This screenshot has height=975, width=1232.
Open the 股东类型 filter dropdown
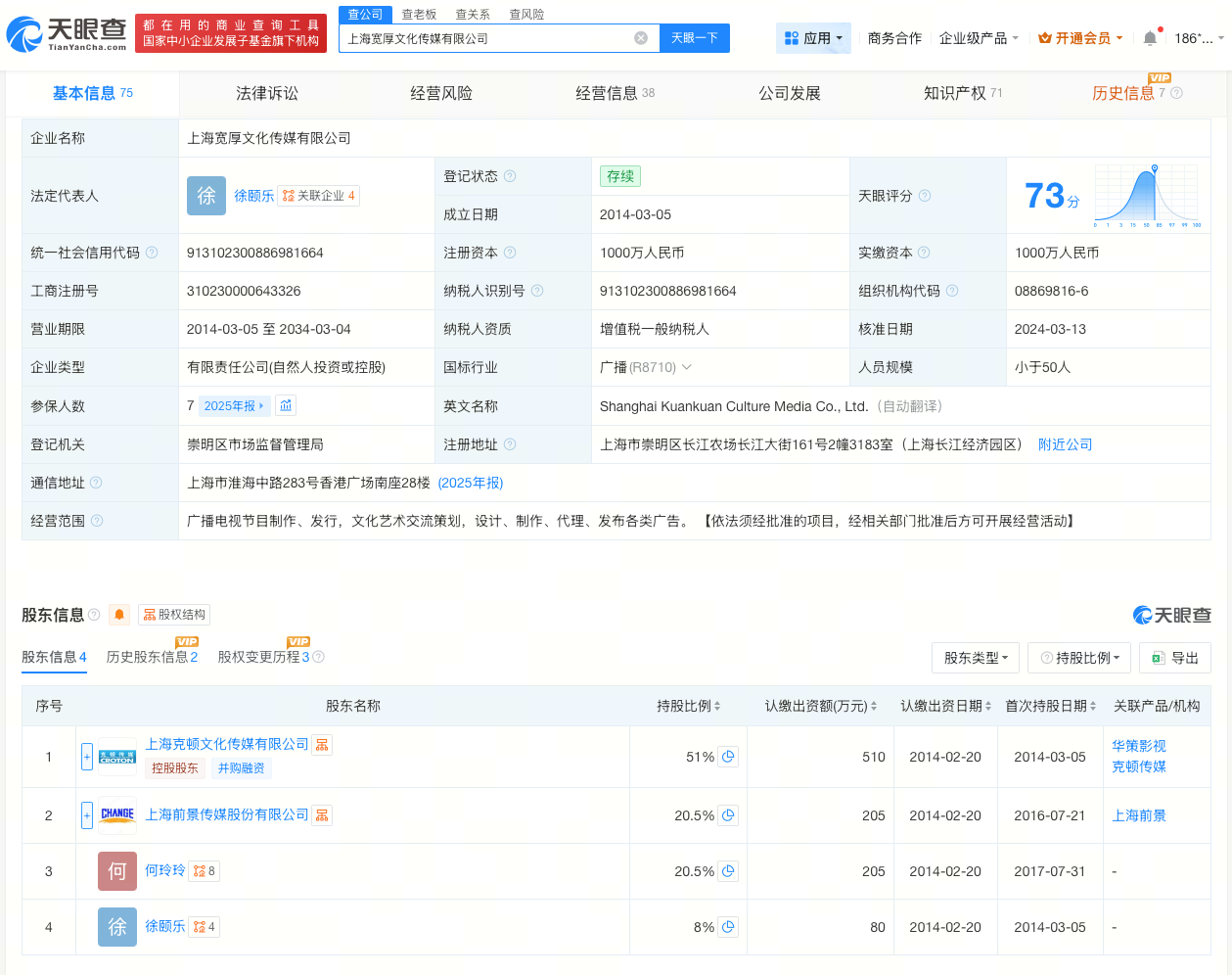976,658
